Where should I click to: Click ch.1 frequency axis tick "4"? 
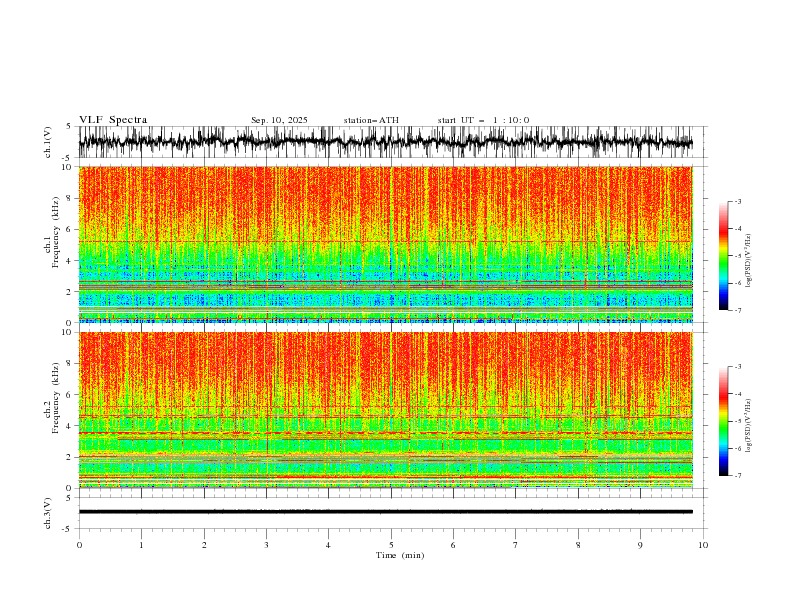pos(69,261)
